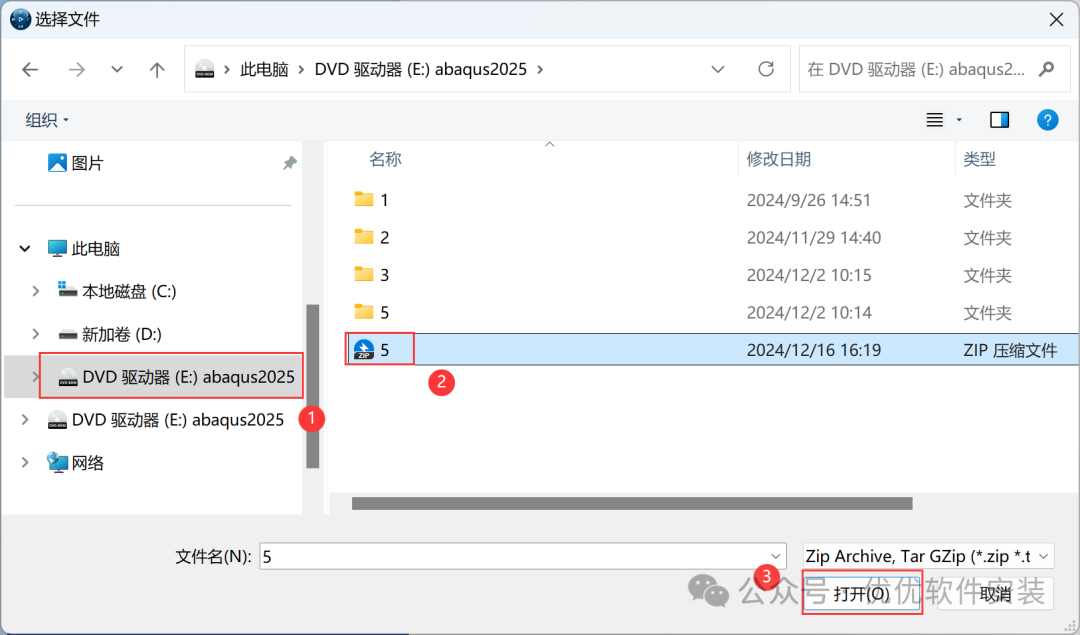Open the file type filter dropdown

point(926,555)
